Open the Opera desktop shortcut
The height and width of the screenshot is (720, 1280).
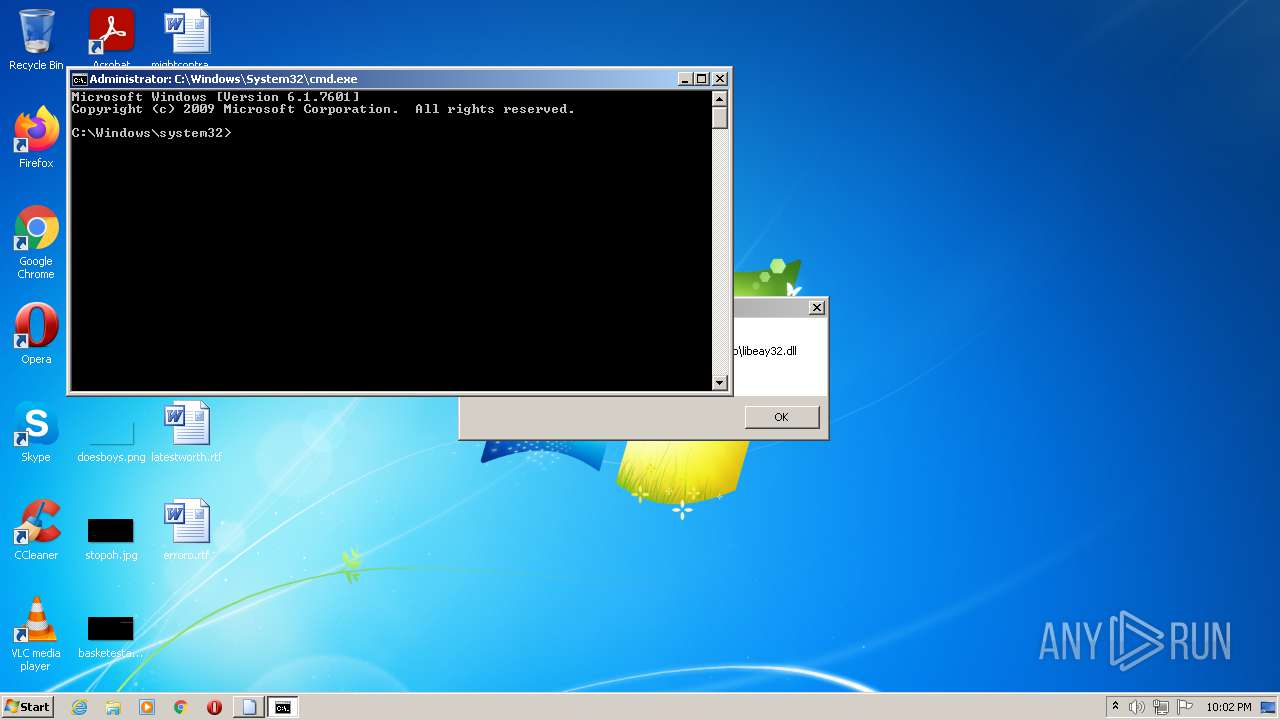coord(36,334)
